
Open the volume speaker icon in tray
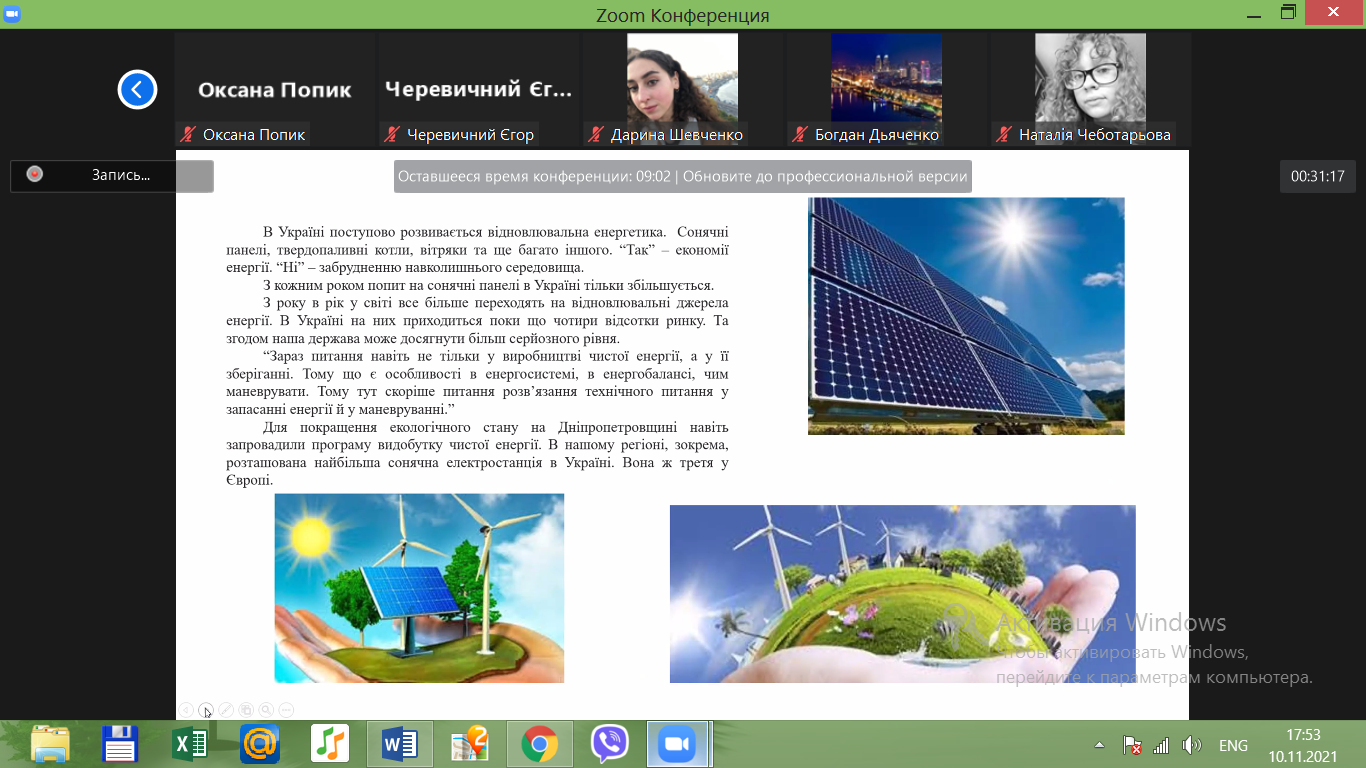1190,745
